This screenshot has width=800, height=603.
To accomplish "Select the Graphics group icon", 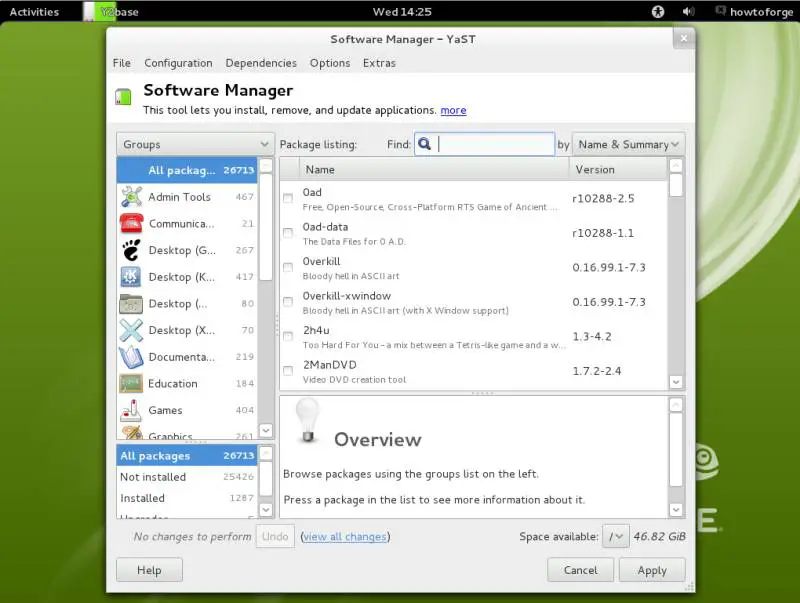I will point(132,433).
